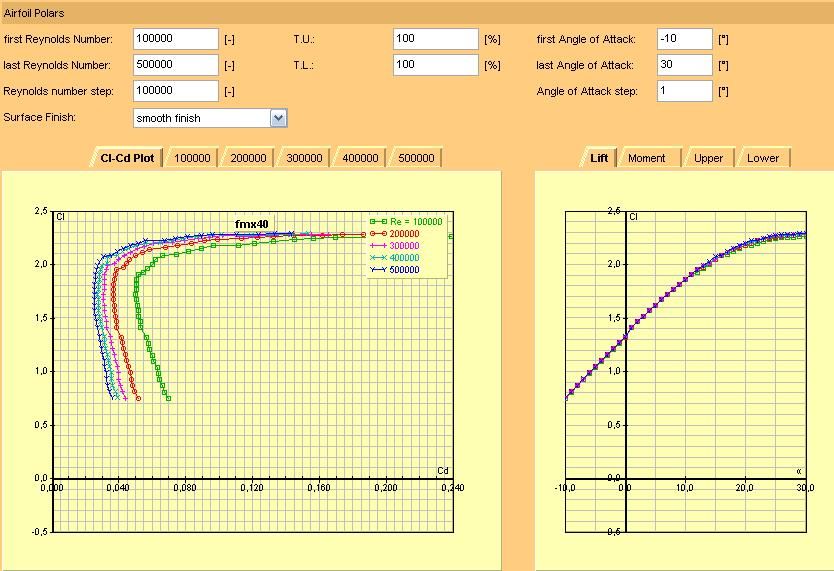
Task: Select the smooth finish combo box
Action: coord(210,118)
